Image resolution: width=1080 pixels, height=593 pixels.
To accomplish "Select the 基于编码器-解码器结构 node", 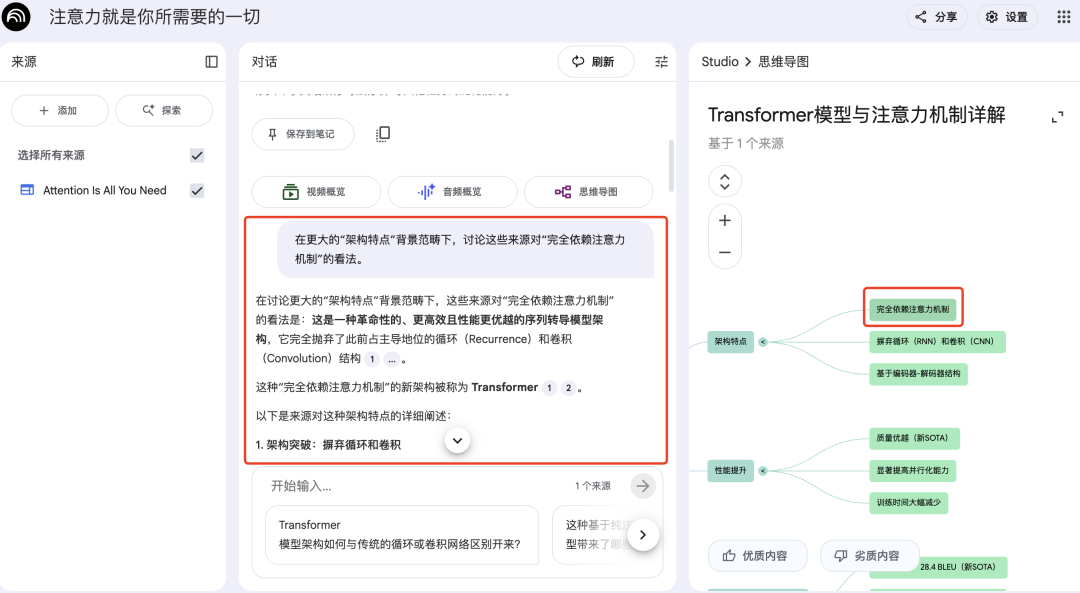I will point(918,374).
